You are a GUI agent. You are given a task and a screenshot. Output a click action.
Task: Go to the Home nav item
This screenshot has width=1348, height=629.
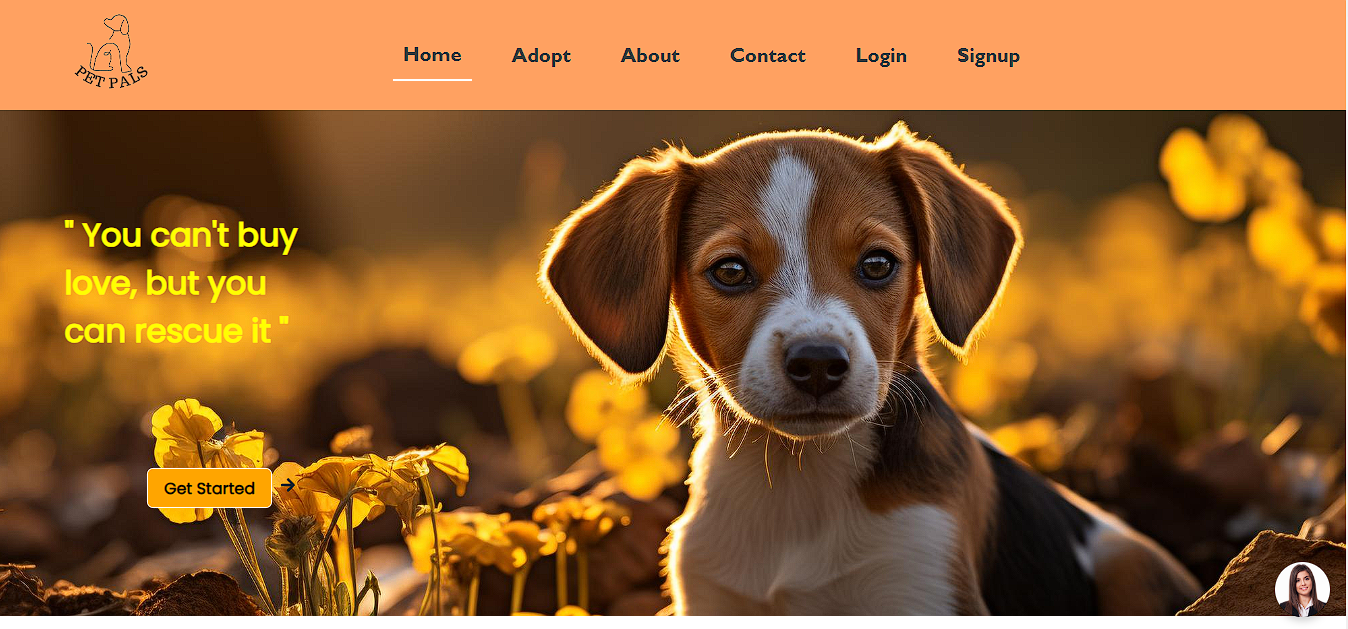(x=432, y=55)
